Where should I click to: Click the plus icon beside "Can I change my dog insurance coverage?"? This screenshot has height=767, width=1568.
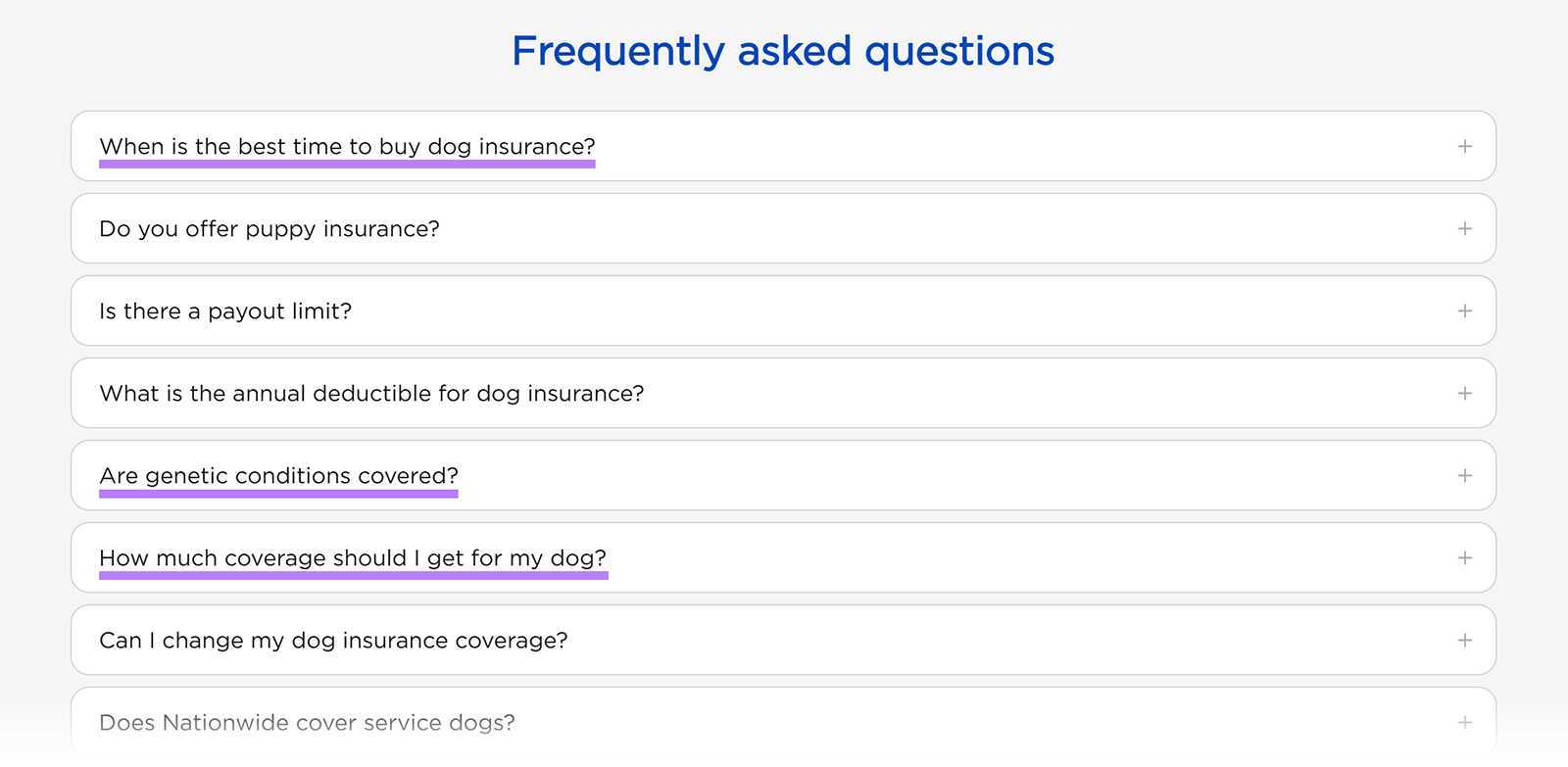(x=1465, y=640)
